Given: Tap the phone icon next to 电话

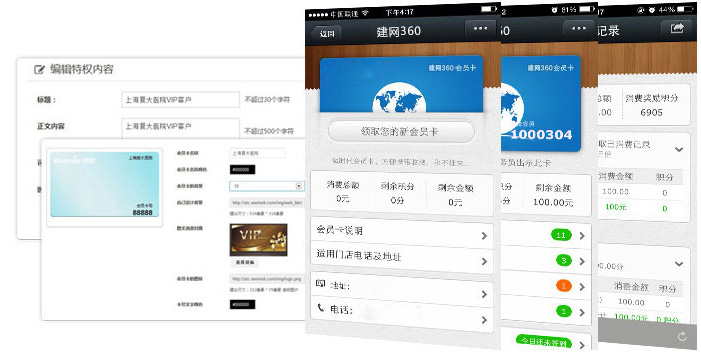Looking at the screenshot, I should click(x=321, y=308).
